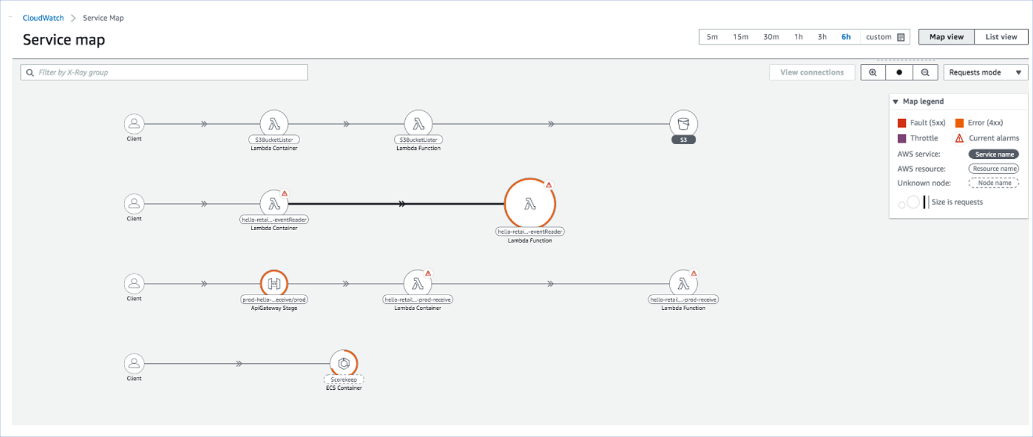This screenshot has height=437, width=1033.
Task: Select the 5m time range
Action: click(x=712, y=37)
